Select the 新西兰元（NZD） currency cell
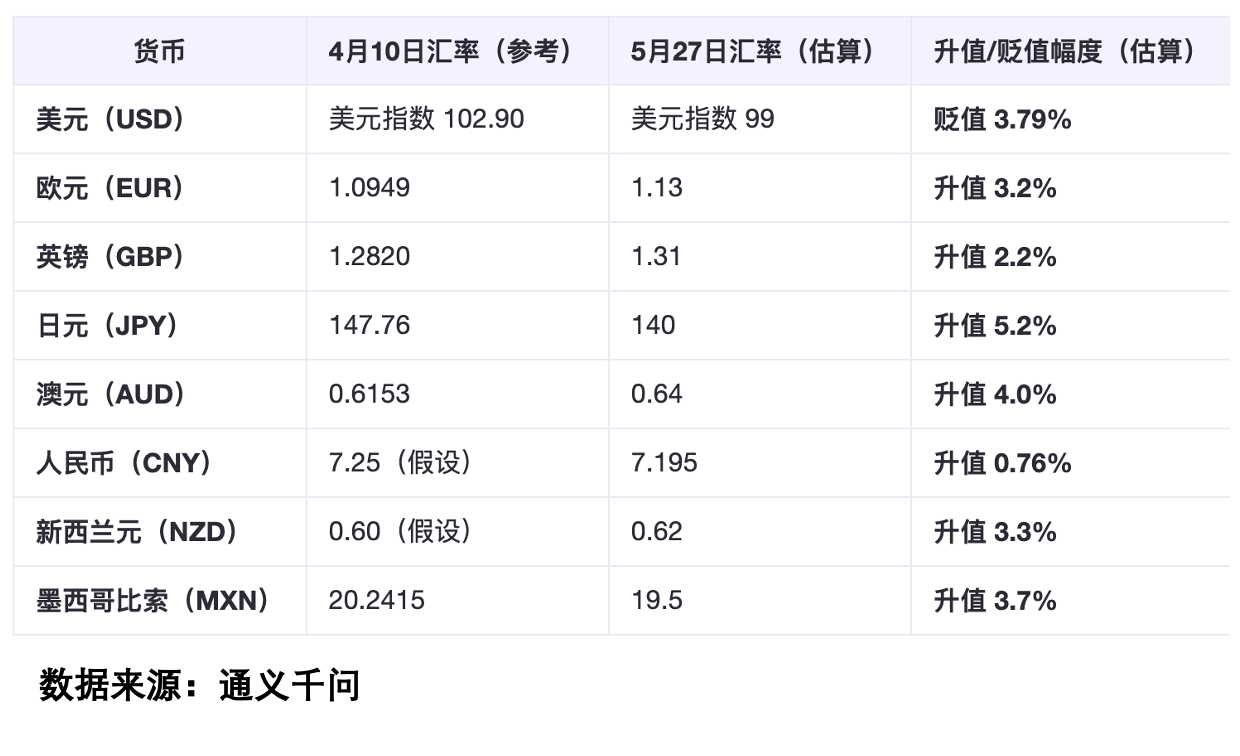 138,531
